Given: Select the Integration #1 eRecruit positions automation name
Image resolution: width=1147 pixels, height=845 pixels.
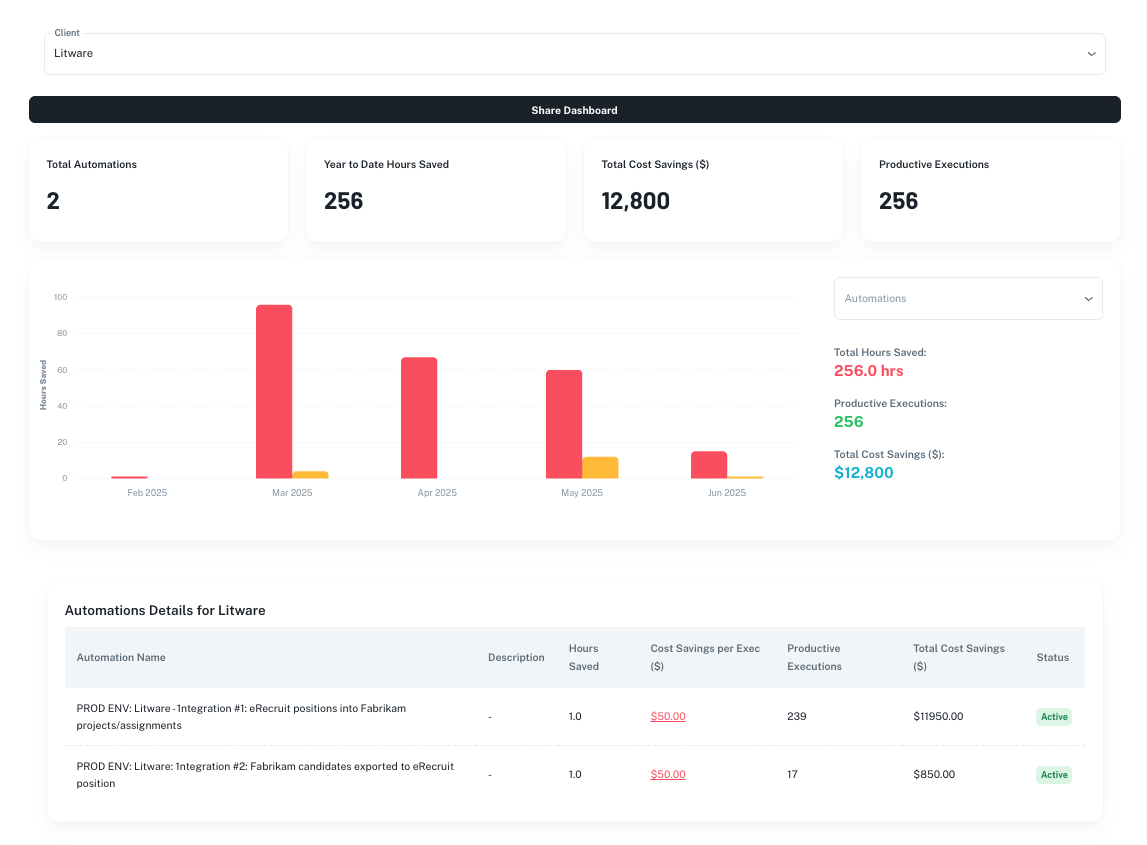Looking at the screenshot, I should point(241,716).
